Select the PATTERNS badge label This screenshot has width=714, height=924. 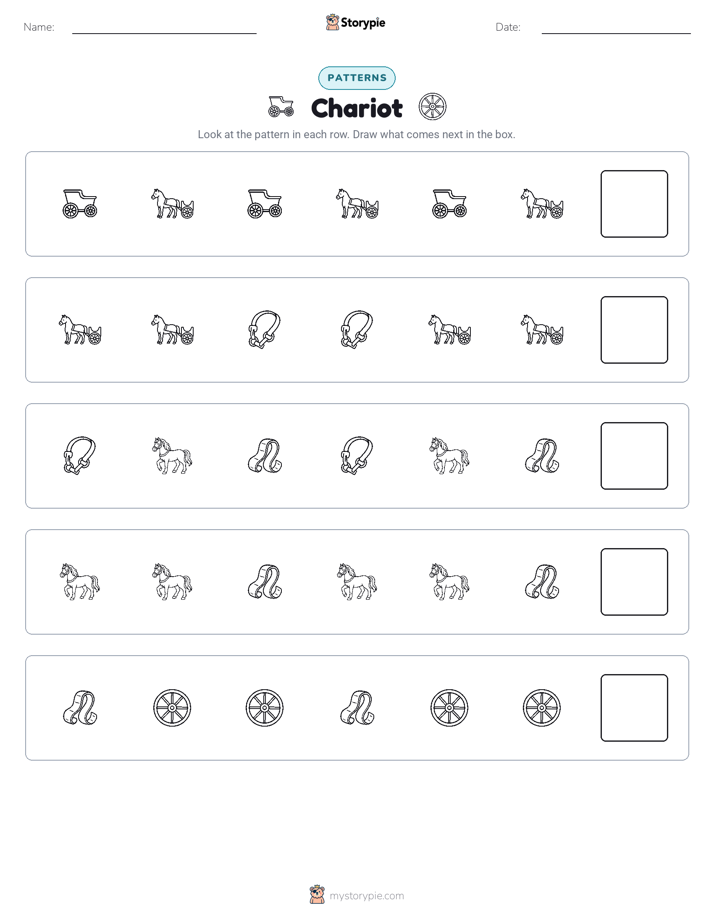click(357, 78)
